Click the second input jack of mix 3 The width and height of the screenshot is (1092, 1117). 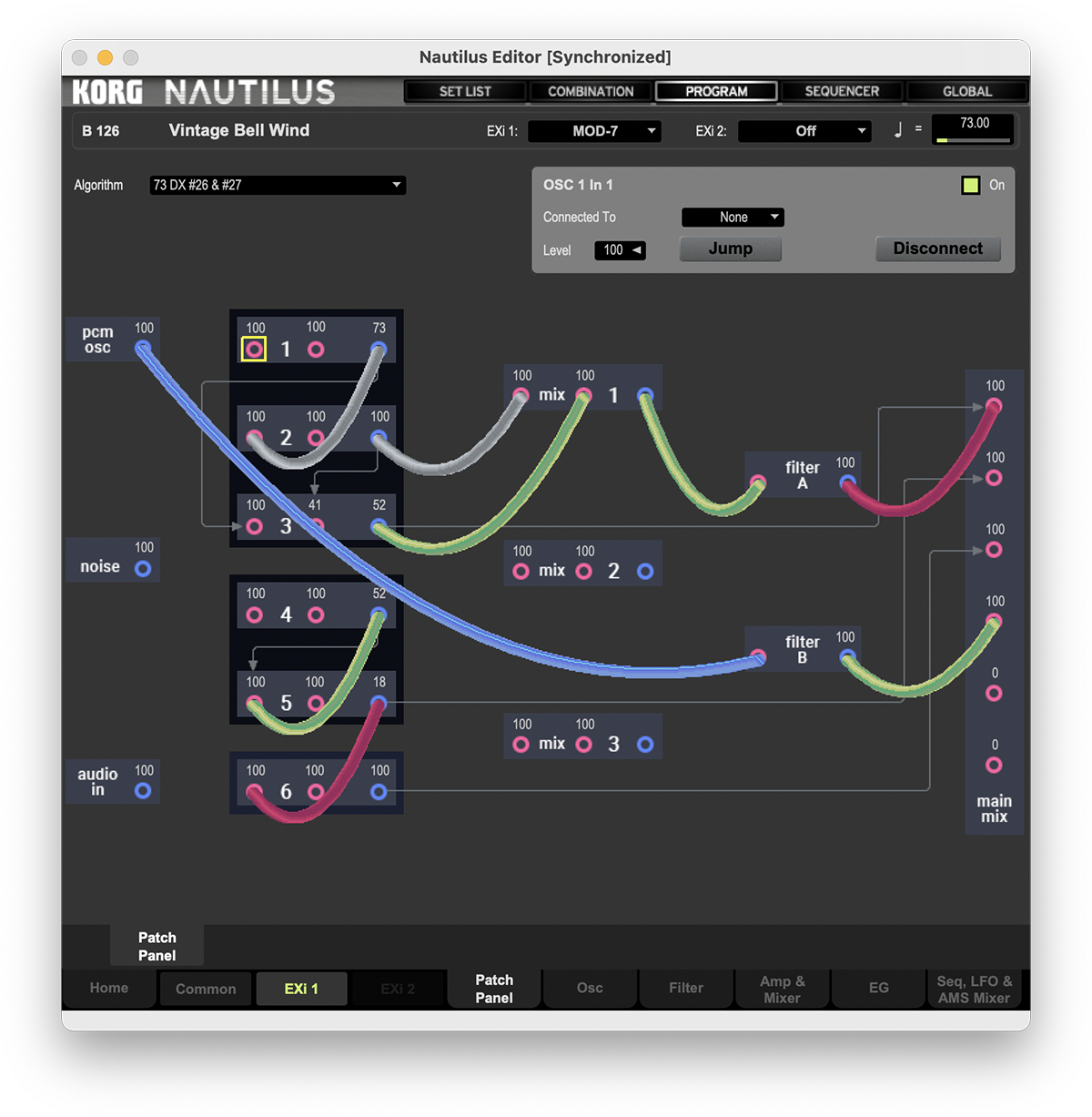click(584, 744)
